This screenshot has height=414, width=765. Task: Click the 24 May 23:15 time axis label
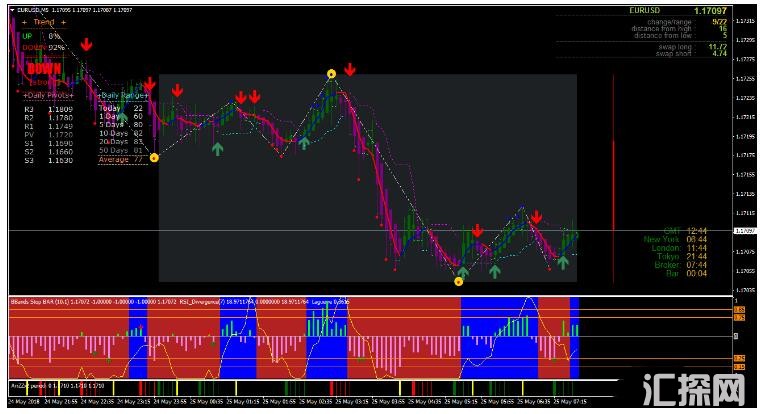[x=134, y=402]
